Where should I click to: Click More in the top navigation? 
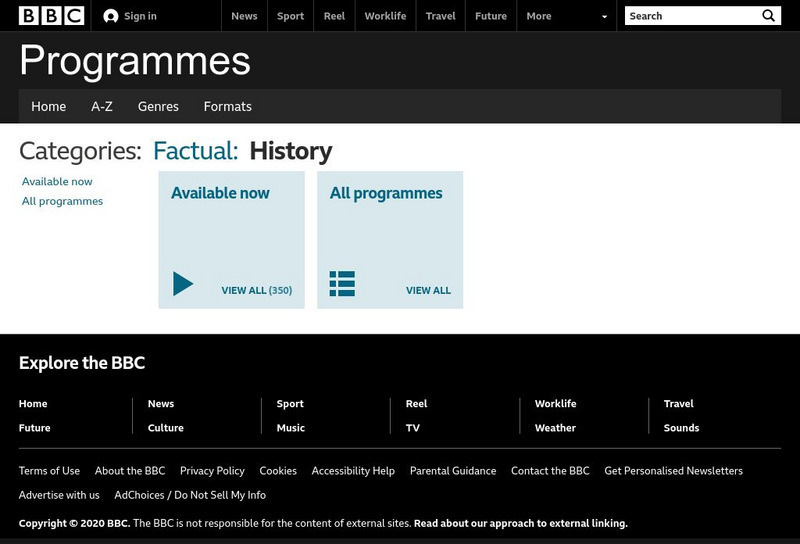pyautogui.click(x=539, y=16)
